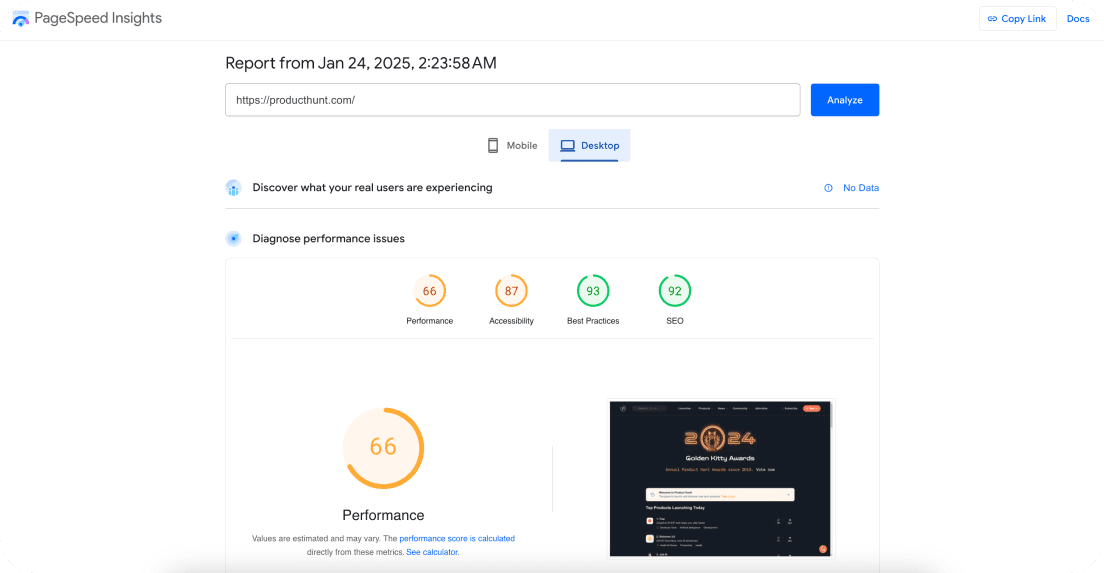1104x573 pixels.
Task: Click the Analyze button
Action: [x=844, y=100]
